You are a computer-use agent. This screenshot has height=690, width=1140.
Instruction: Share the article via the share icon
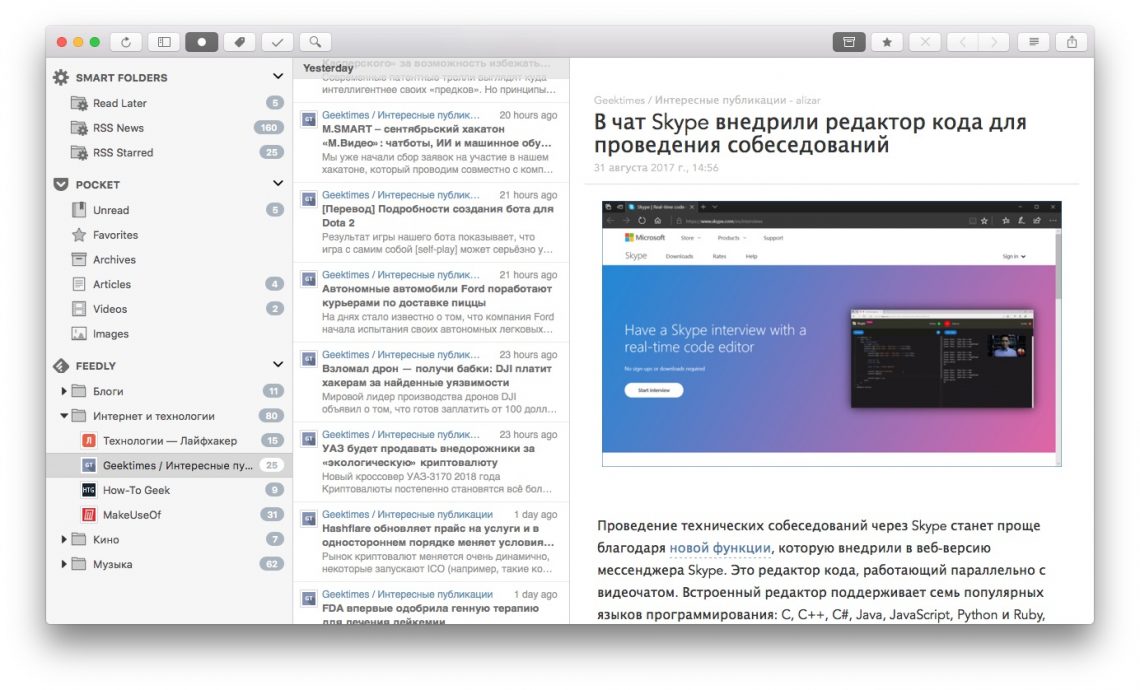[1070, 42]
